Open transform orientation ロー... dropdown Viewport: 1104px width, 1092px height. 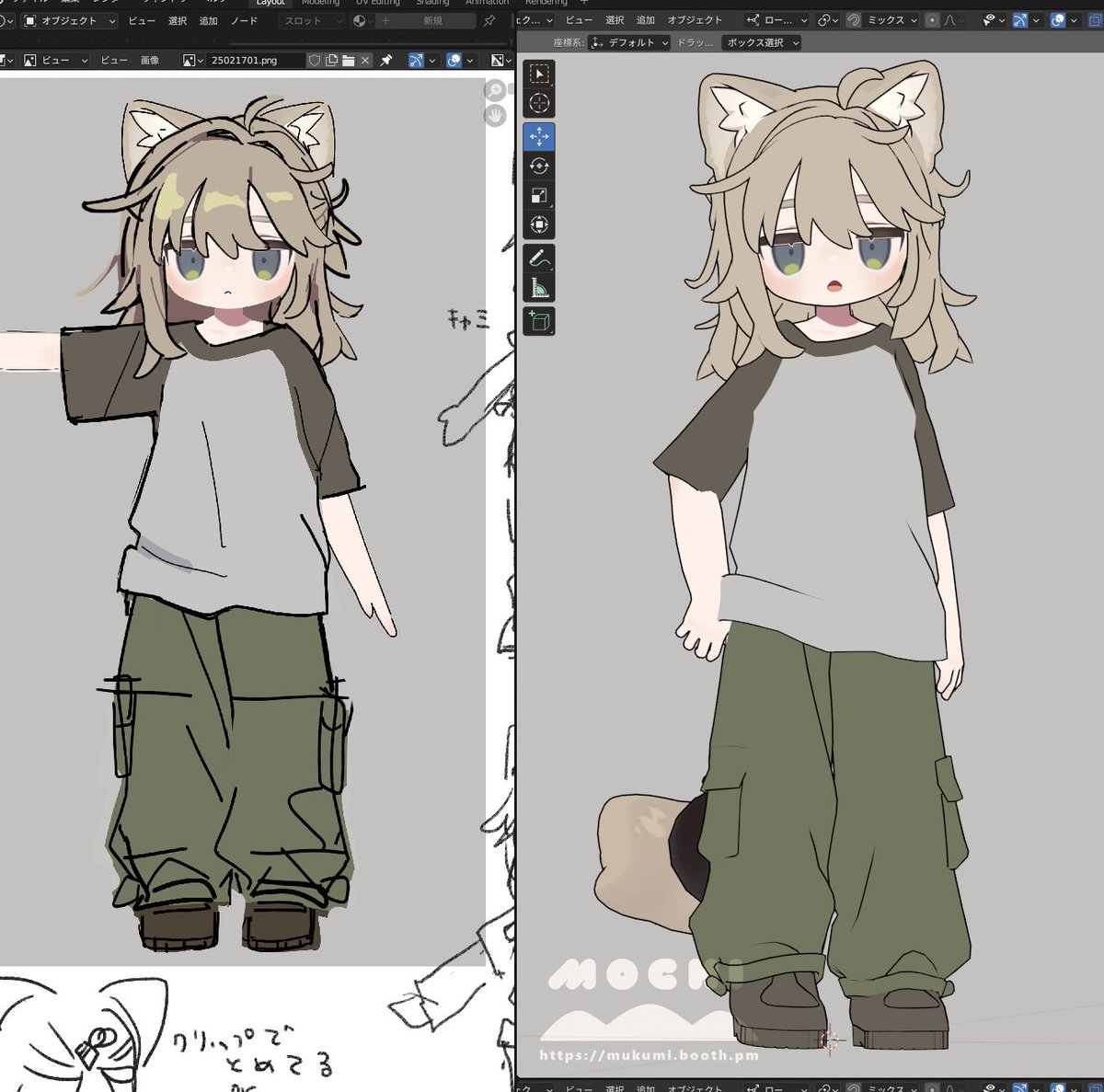(x=776, y=19)
